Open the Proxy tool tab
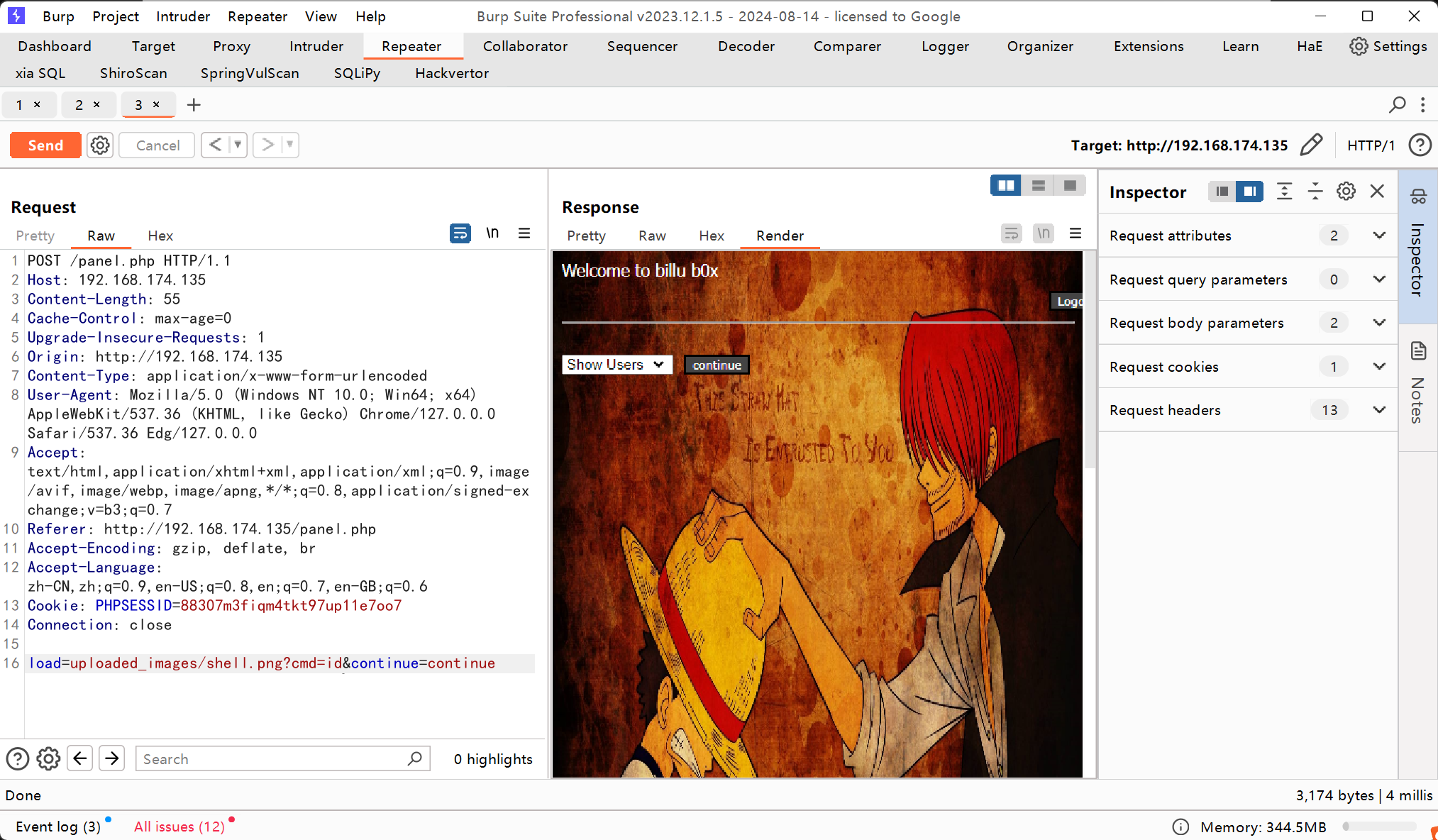Image resolution: width=1438 pixels, height=840 pixels. (x=231, y=46)
